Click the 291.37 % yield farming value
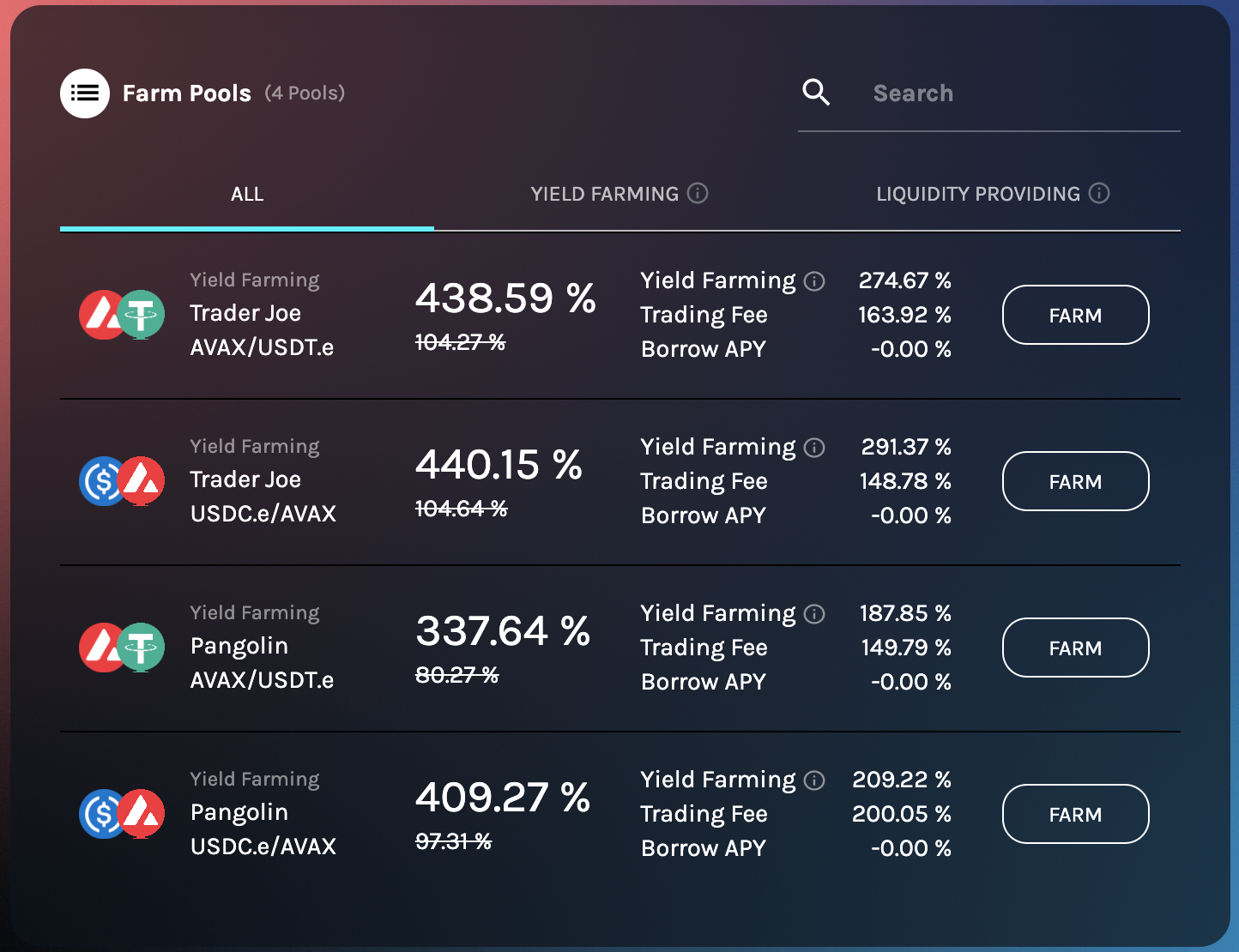Image resolution: width=1239 pixels, height=952 pixels. click(906, 447)
